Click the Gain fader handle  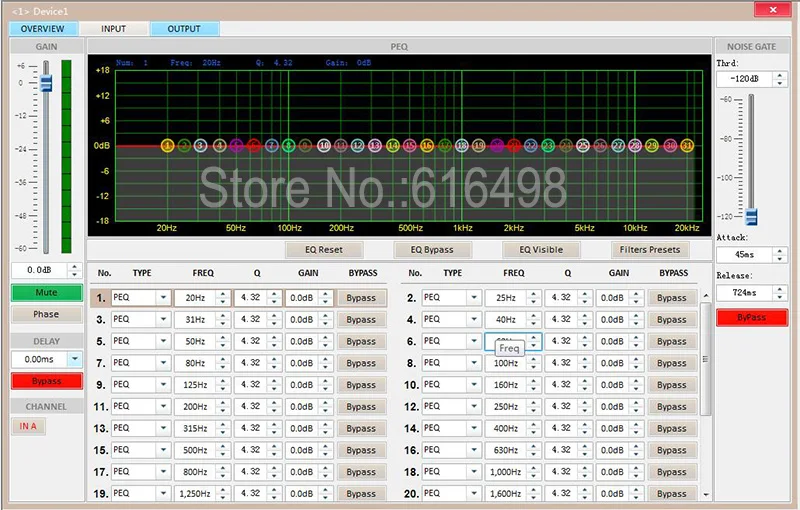click(46, 83)
